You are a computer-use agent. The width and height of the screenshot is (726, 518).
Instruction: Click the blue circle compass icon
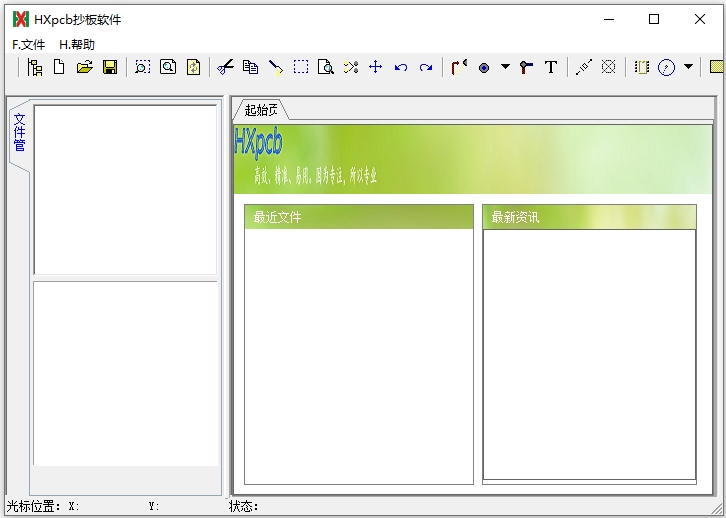(x=666, y=68)
